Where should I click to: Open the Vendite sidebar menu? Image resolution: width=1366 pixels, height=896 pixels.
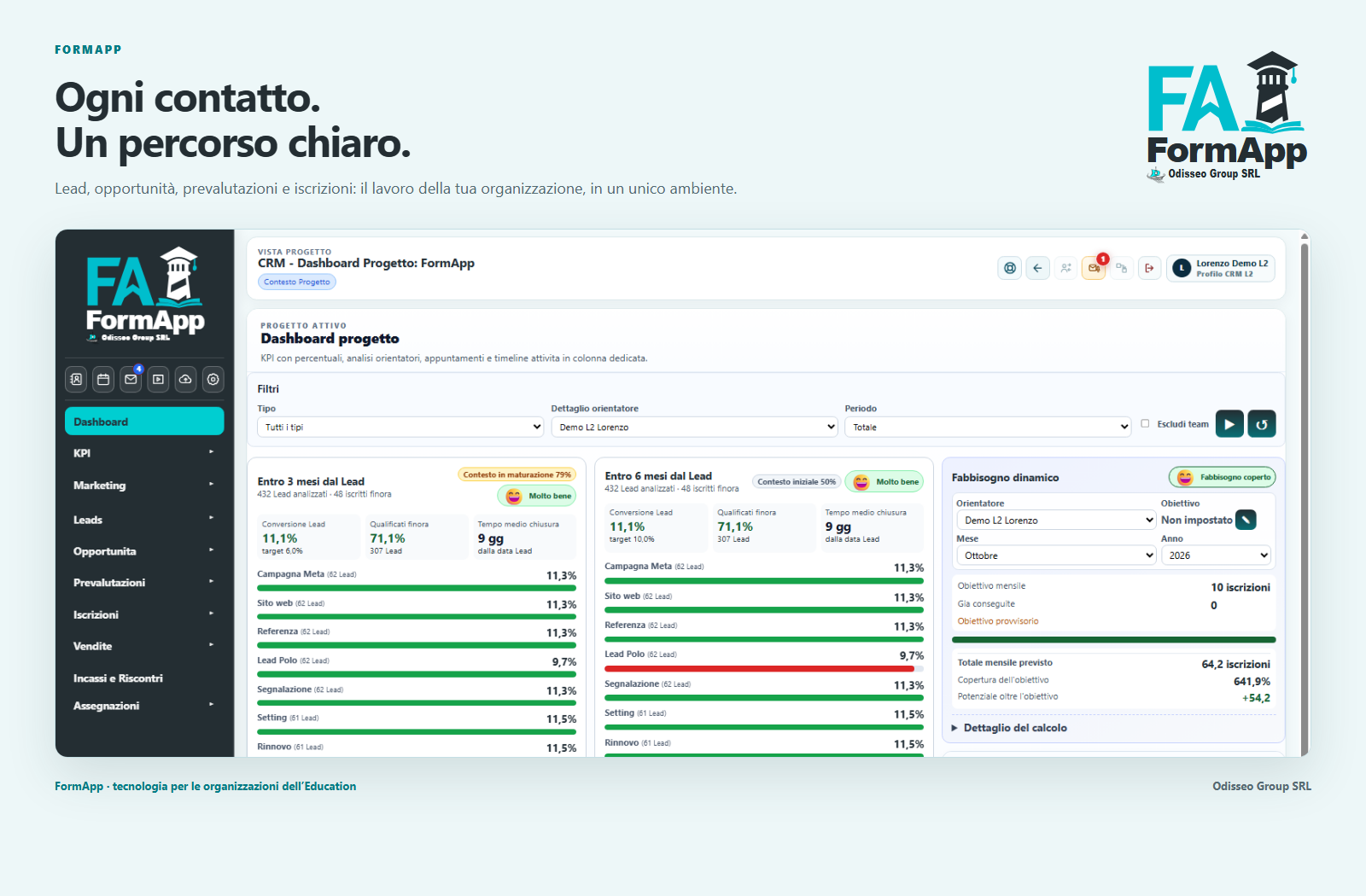144,646
